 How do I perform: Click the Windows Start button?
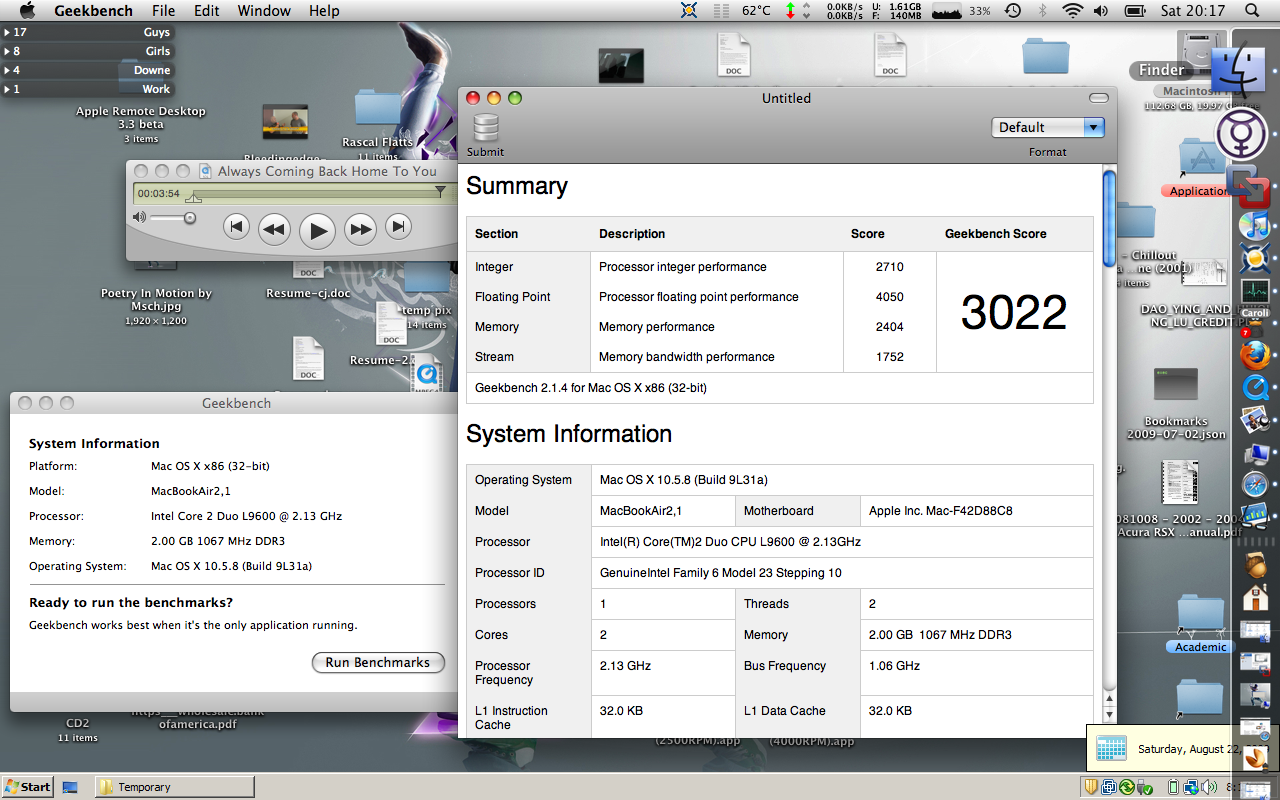coord(27,787)
